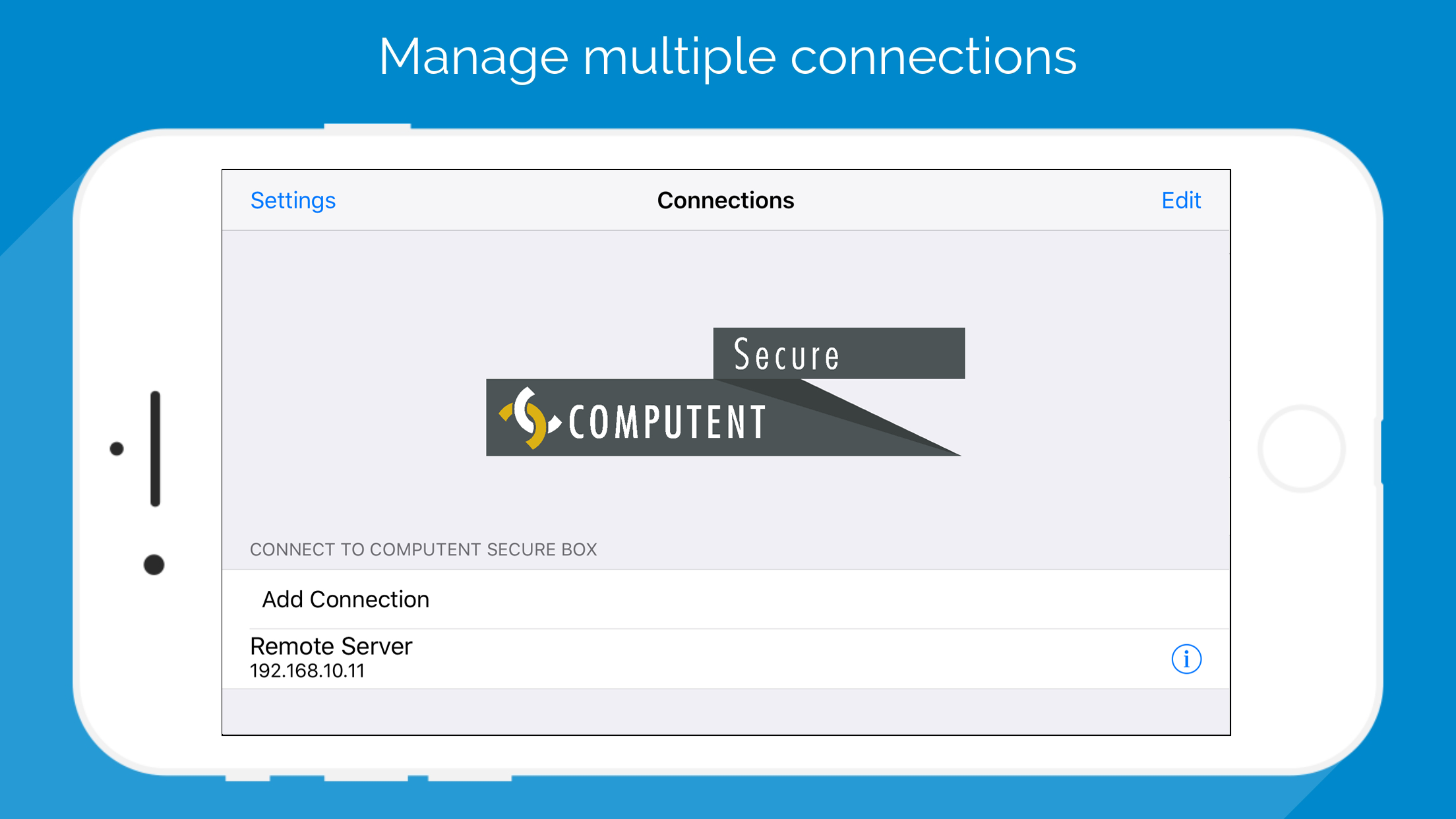Click the Manage multiple connections headline
The image size is (1456, 819).
pos(727,57)
